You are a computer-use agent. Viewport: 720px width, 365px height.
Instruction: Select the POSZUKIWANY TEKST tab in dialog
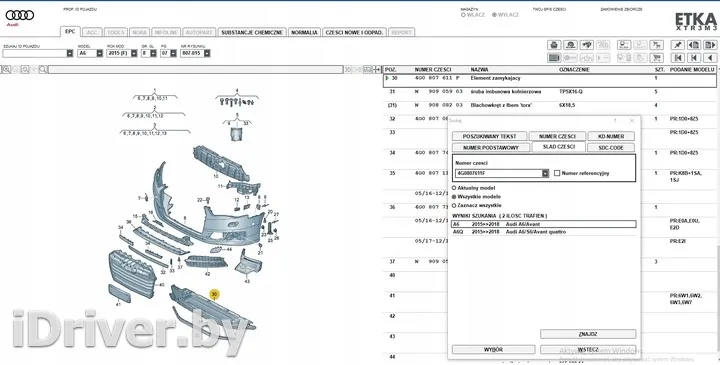(489, 136)
